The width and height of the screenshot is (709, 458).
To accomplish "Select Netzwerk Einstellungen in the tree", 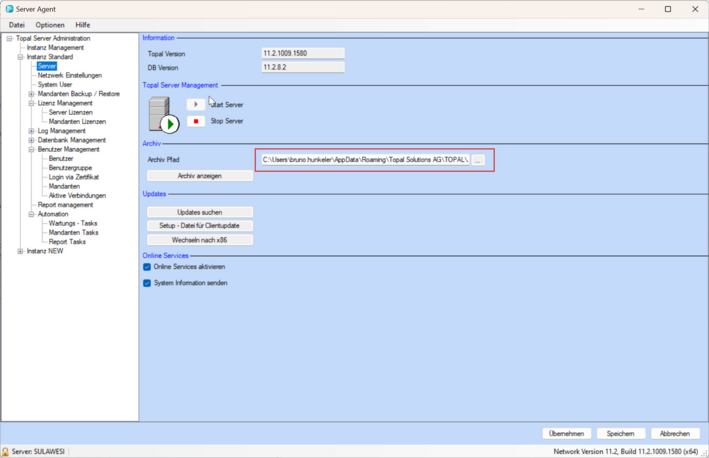I will 69,75.
